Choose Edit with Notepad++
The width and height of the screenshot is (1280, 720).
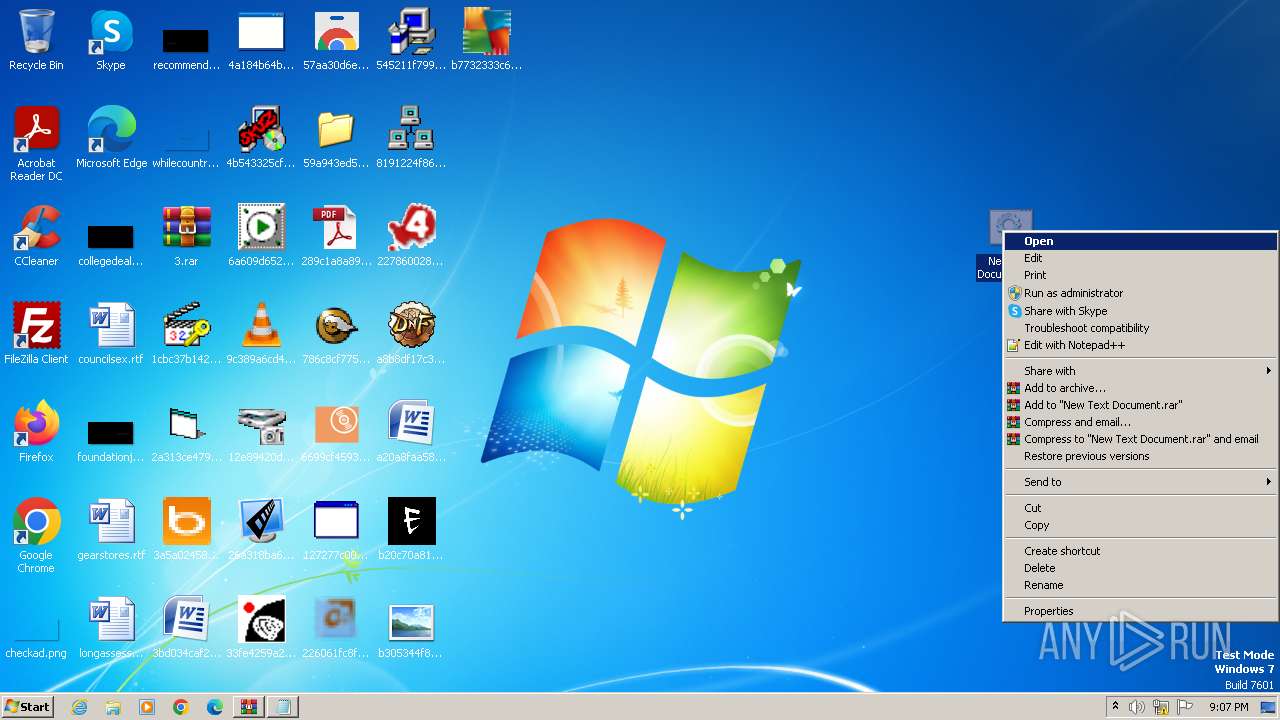[x=1140, y=345]
